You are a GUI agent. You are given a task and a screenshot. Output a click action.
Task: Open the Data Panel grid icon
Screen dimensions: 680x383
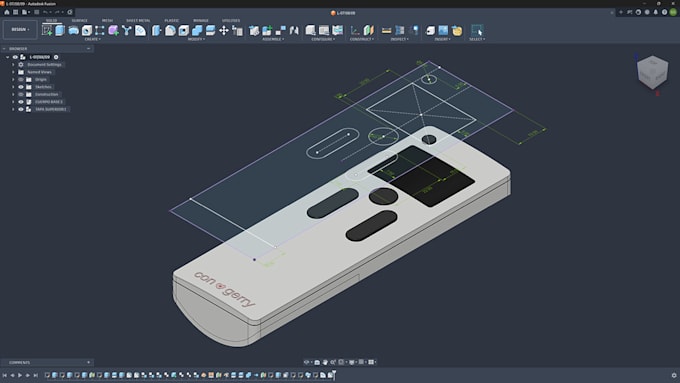15,12
